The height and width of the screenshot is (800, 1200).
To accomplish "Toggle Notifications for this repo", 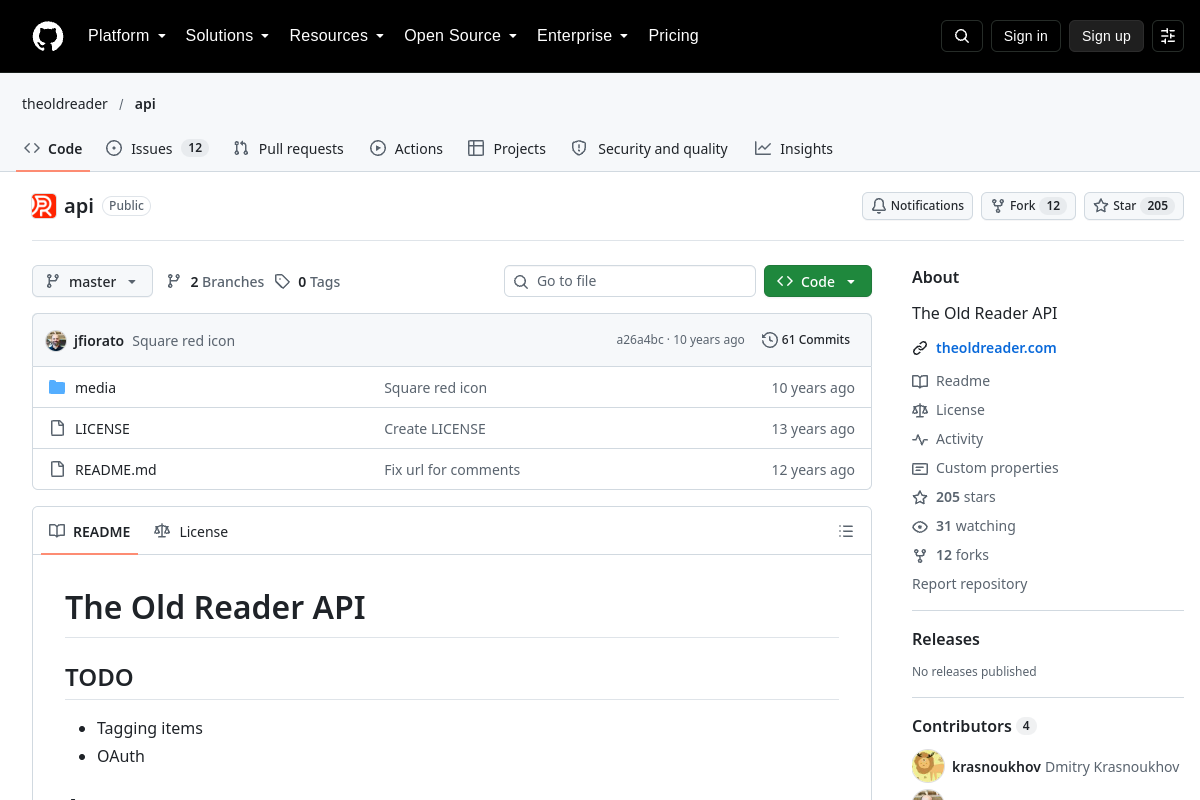I will [917, 206].
